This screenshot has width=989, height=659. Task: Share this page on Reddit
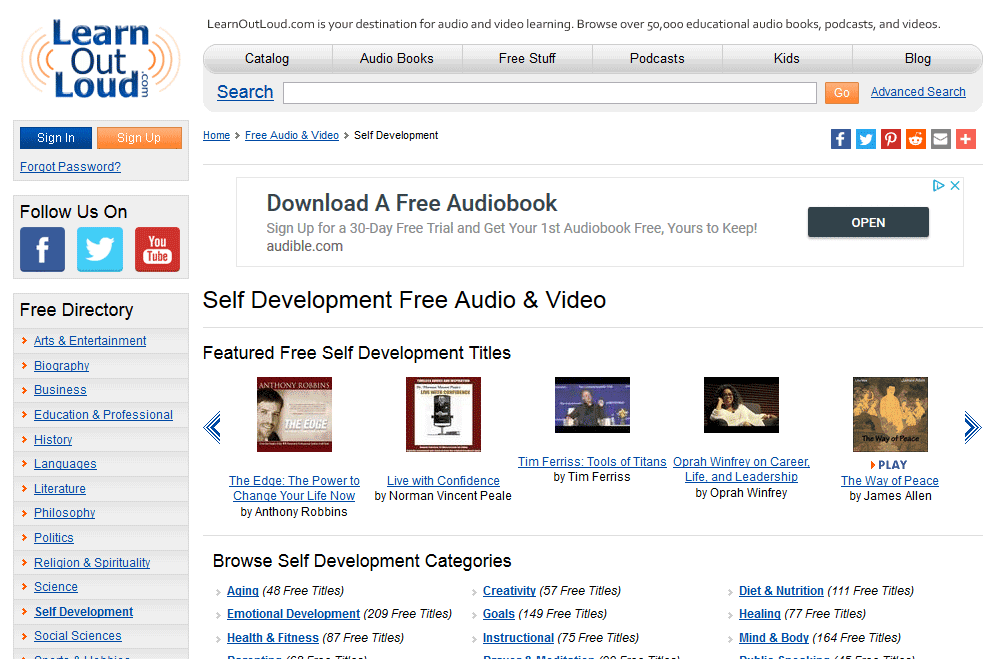click(x=916, y=139)
